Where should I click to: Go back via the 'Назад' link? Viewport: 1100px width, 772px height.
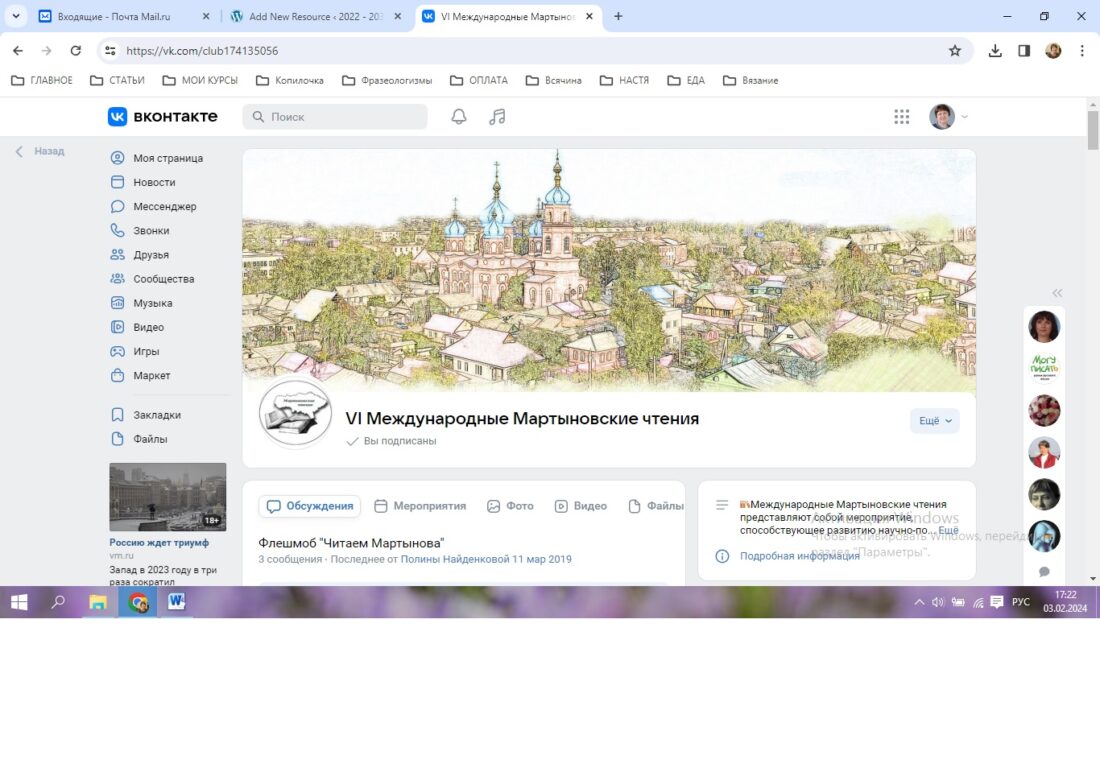(40, 152)
